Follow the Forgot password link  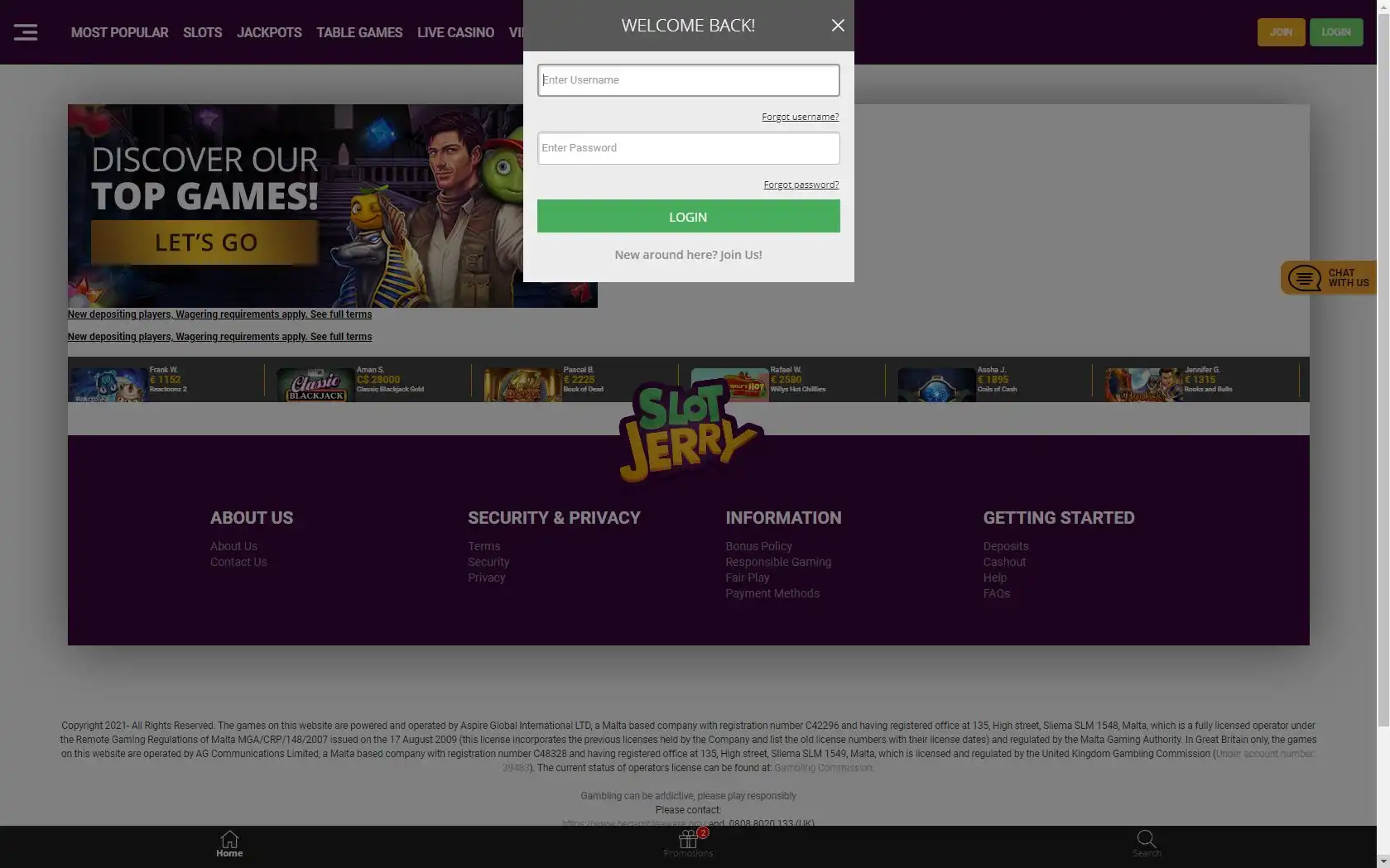(801, 185)
